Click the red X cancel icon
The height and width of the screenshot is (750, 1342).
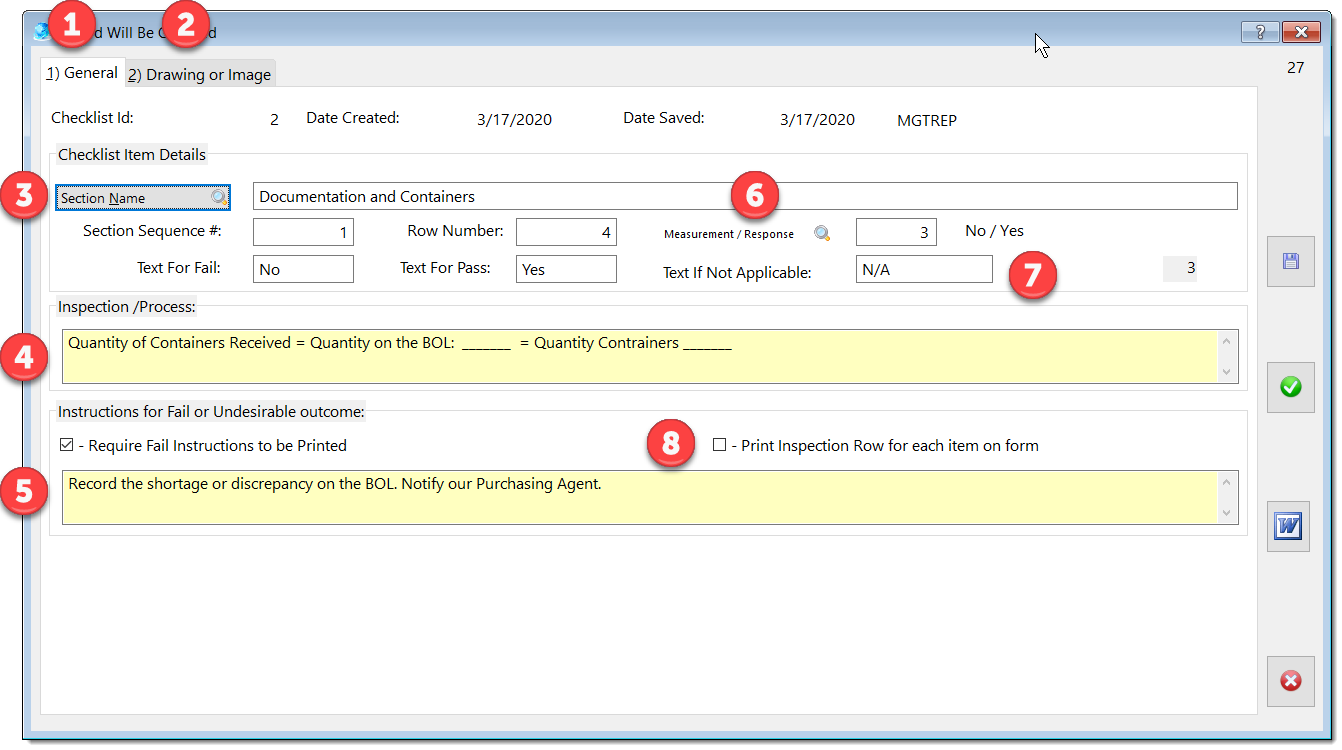click(x=1290, y=681)
